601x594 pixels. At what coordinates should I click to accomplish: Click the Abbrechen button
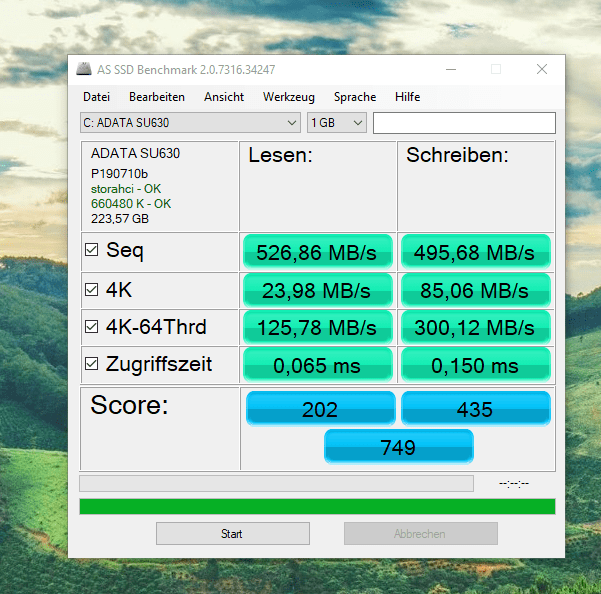421,533
